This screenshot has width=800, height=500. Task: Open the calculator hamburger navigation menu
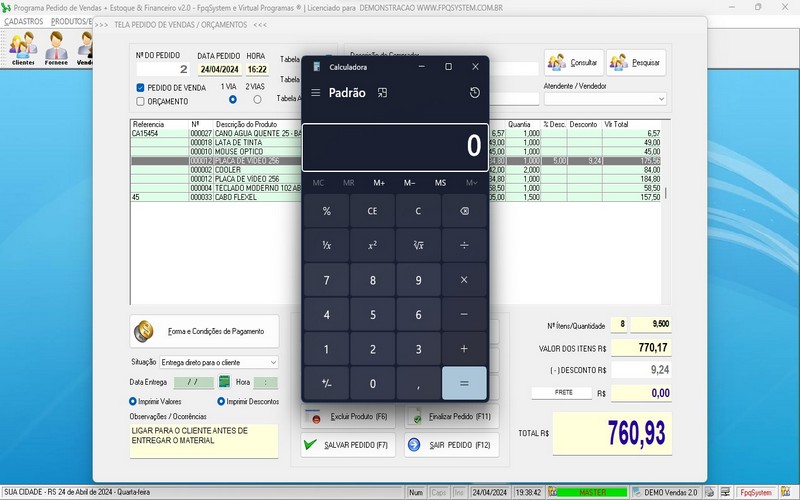coord(316,93)
